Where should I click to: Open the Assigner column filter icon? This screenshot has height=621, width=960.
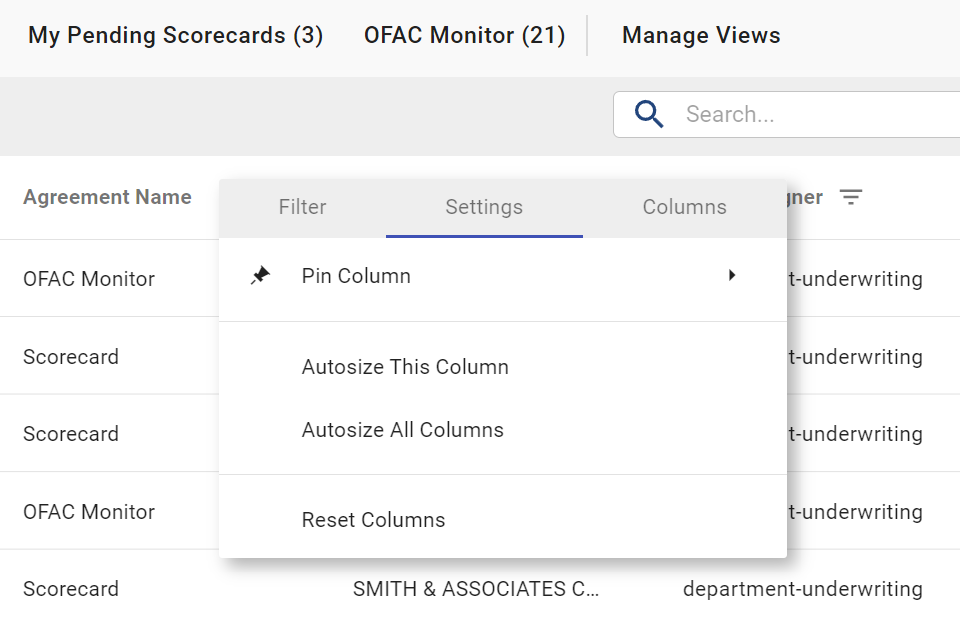tap(851, 197)
